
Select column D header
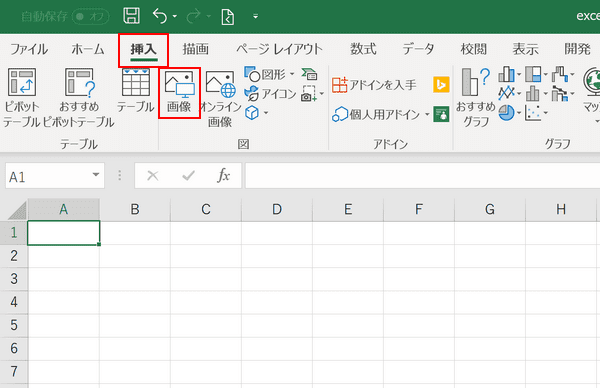[277, 209]
